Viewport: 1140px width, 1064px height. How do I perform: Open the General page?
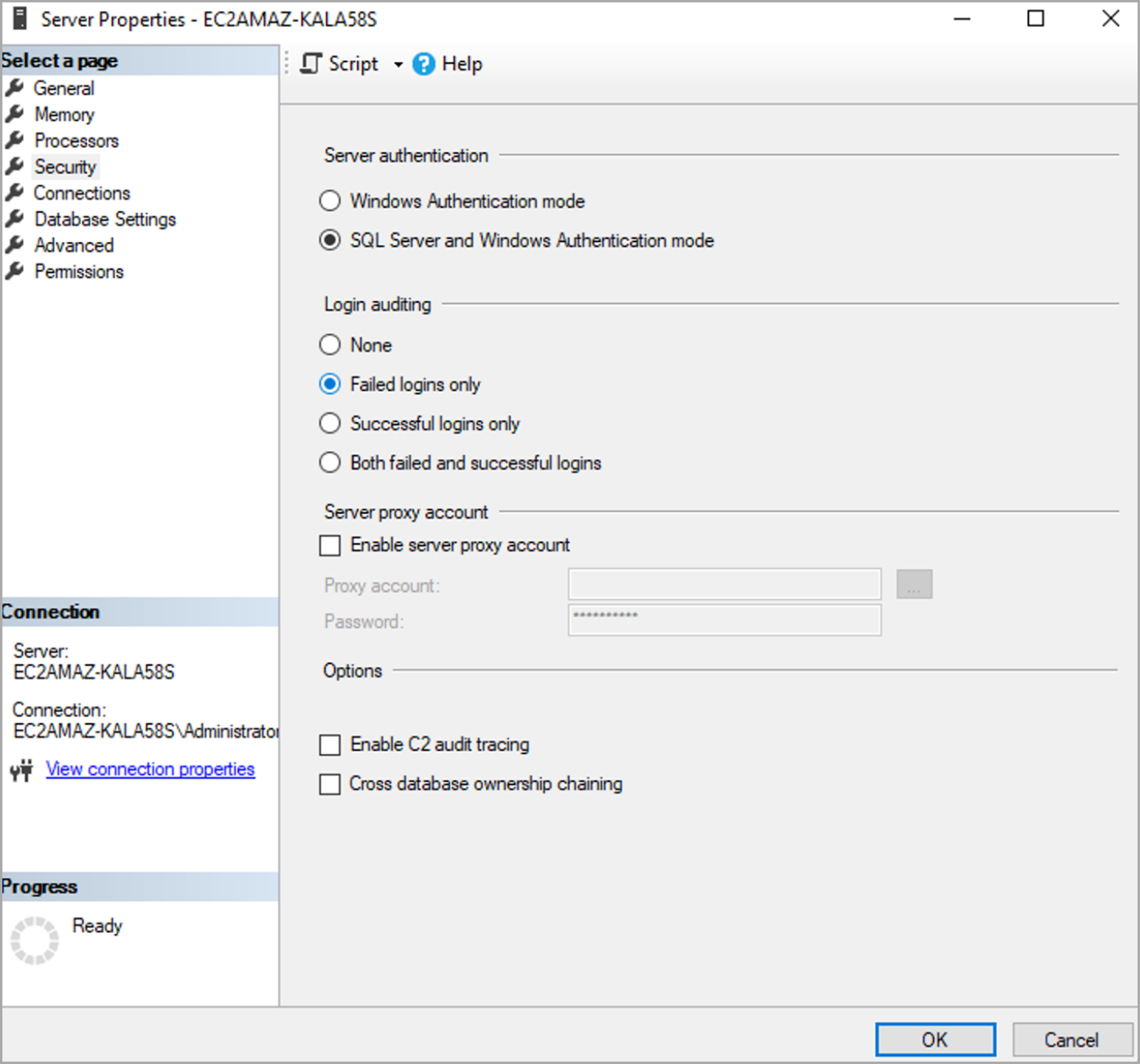click(64, 88)
